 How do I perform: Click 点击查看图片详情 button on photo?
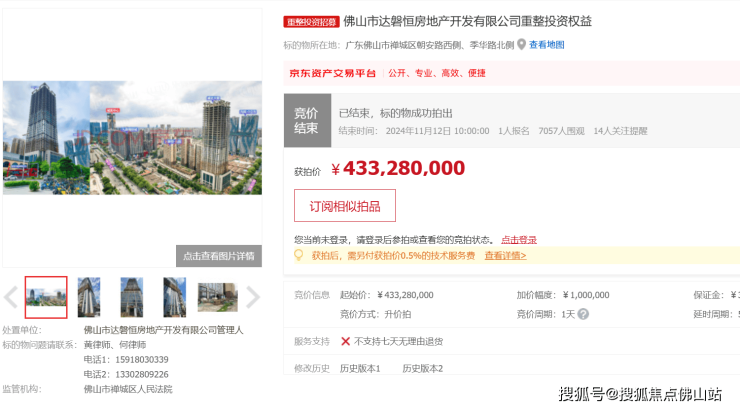tap(219, 256)
